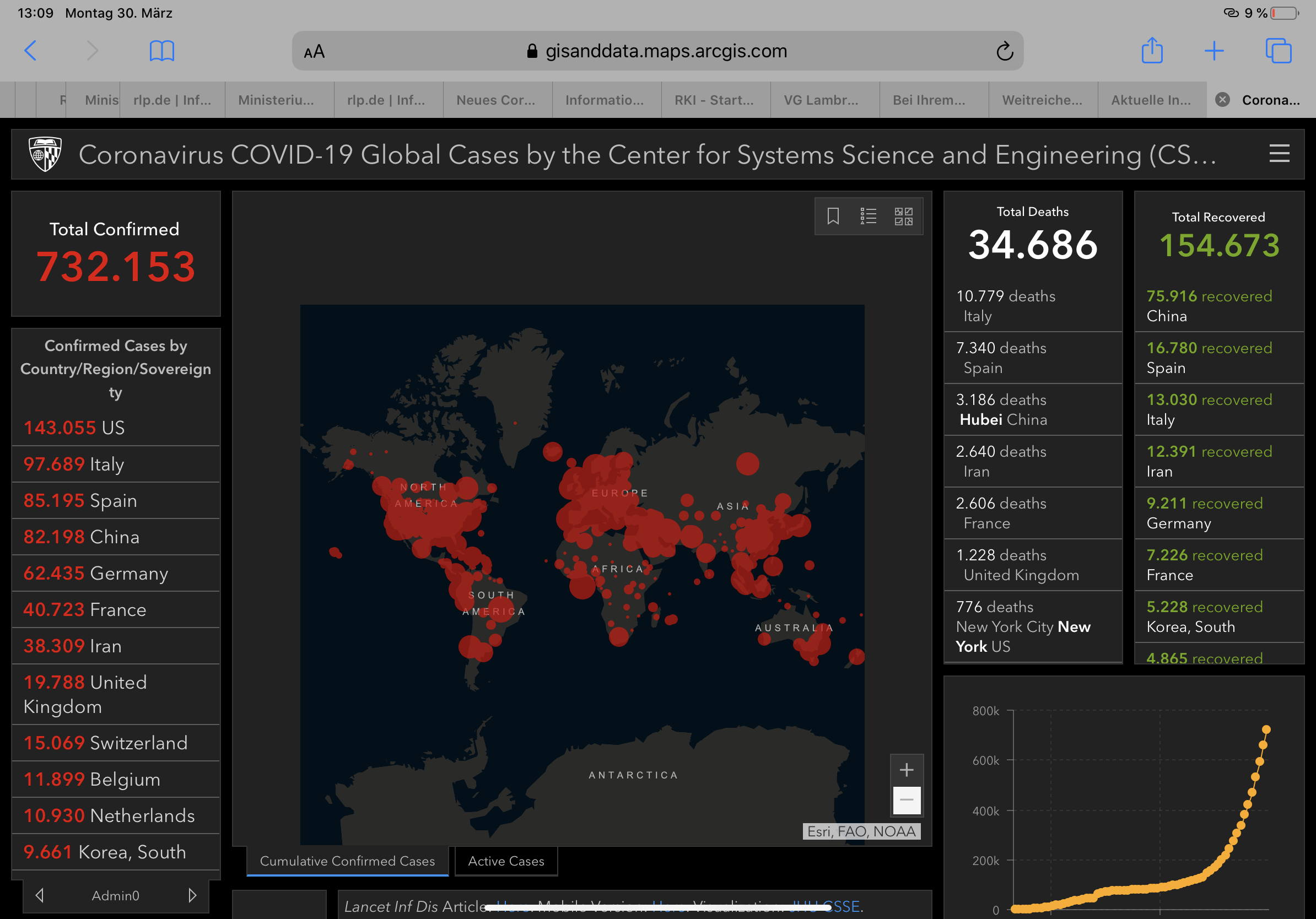Click '10.779 deaths Italy' entry
The height and width of the screenshot is (919, 1316).
(x=1033, y=306)
